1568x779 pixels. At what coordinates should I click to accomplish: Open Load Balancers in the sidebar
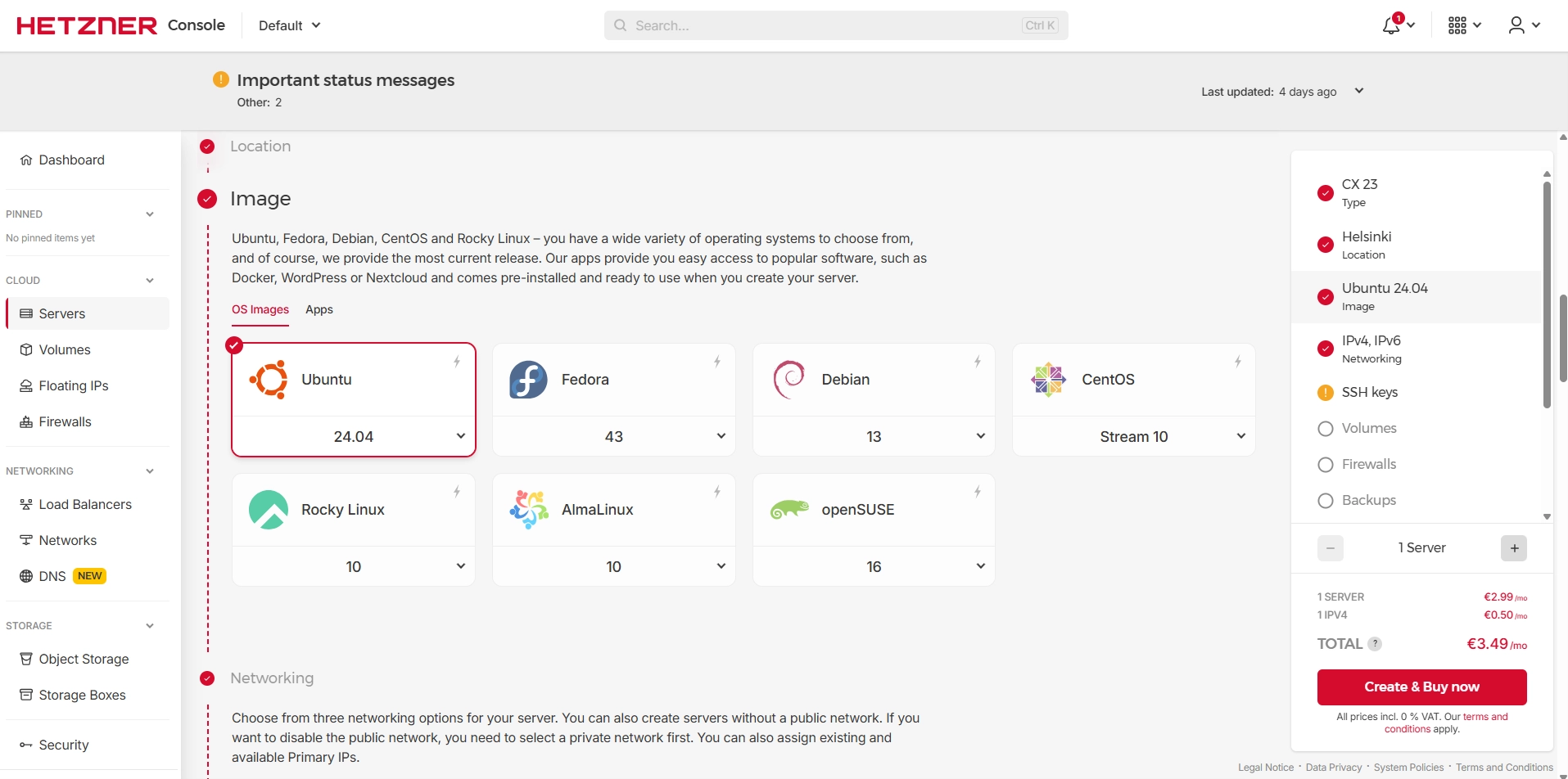(x=85, y=505)
